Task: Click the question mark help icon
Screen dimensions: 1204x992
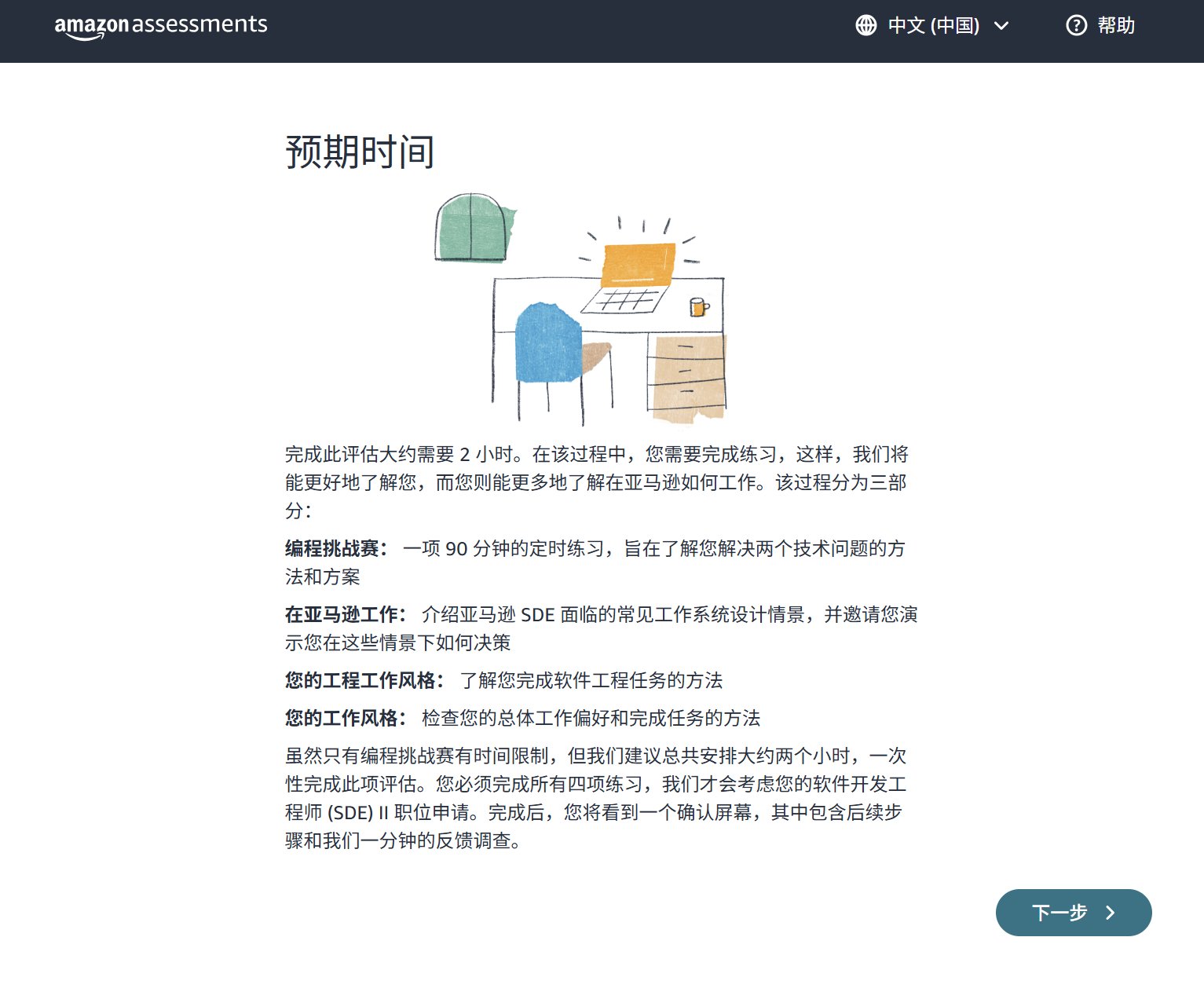Action: [x=1076, y=26]
